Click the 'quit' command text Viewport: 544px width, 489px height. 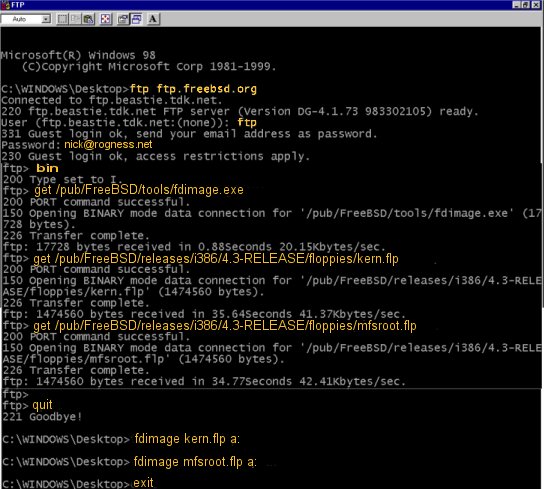(42, 405)
